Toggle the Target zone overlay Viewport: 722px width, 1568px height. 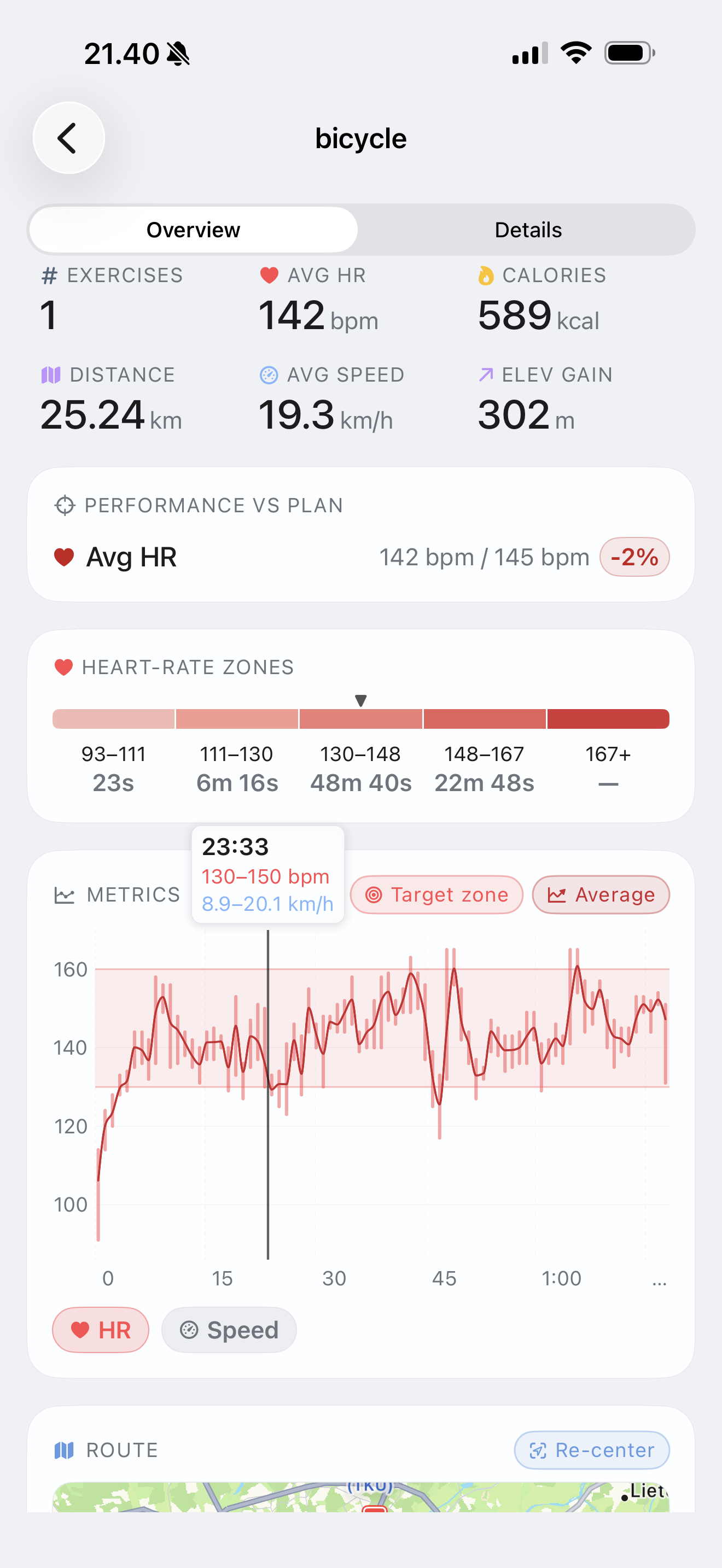pyautogui.click(x=436, y=895)
